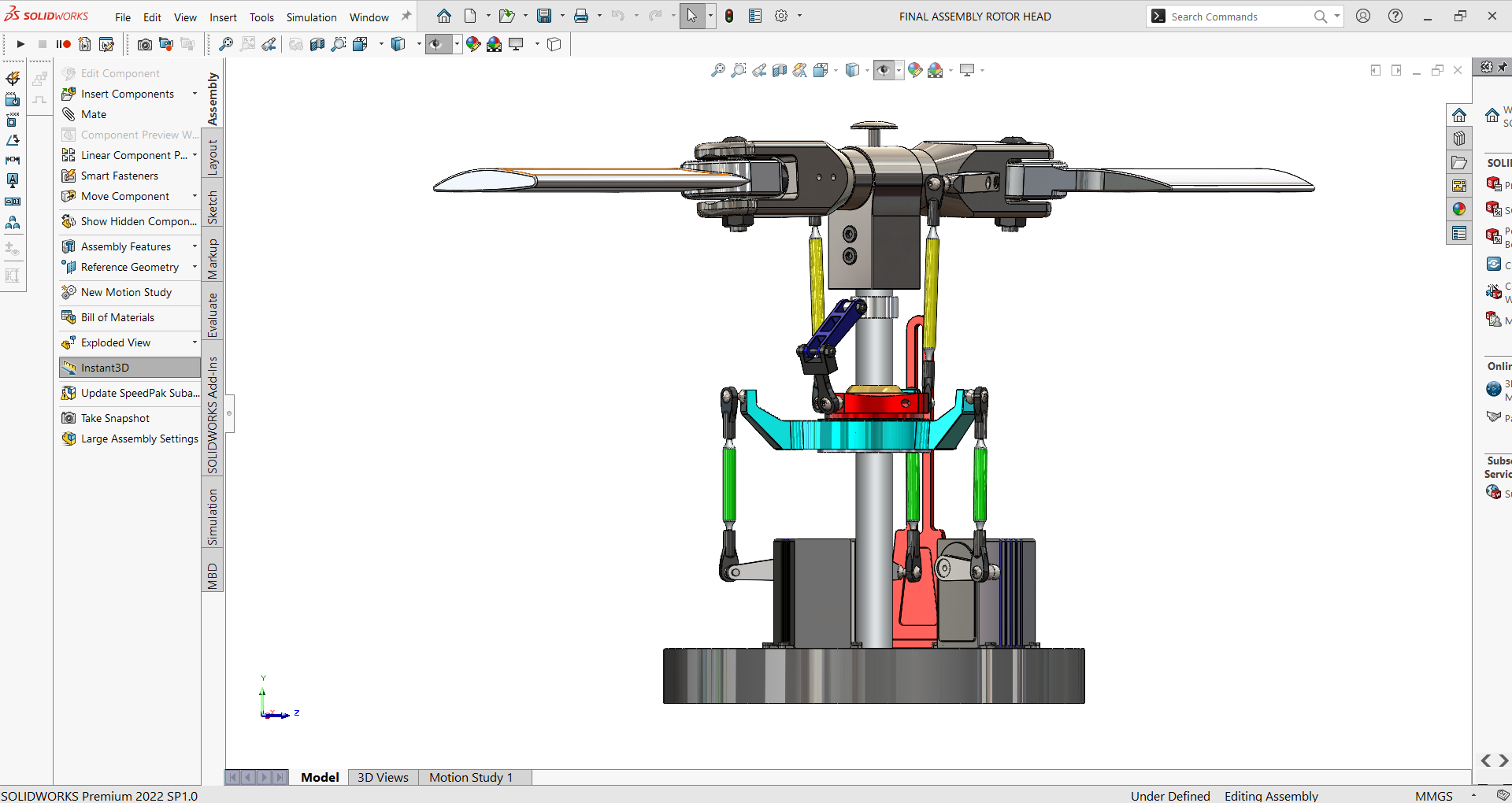Open the MMGS unit system dropdown arrow
This screenshot has height=803, width=1512.
(1473, 796)
